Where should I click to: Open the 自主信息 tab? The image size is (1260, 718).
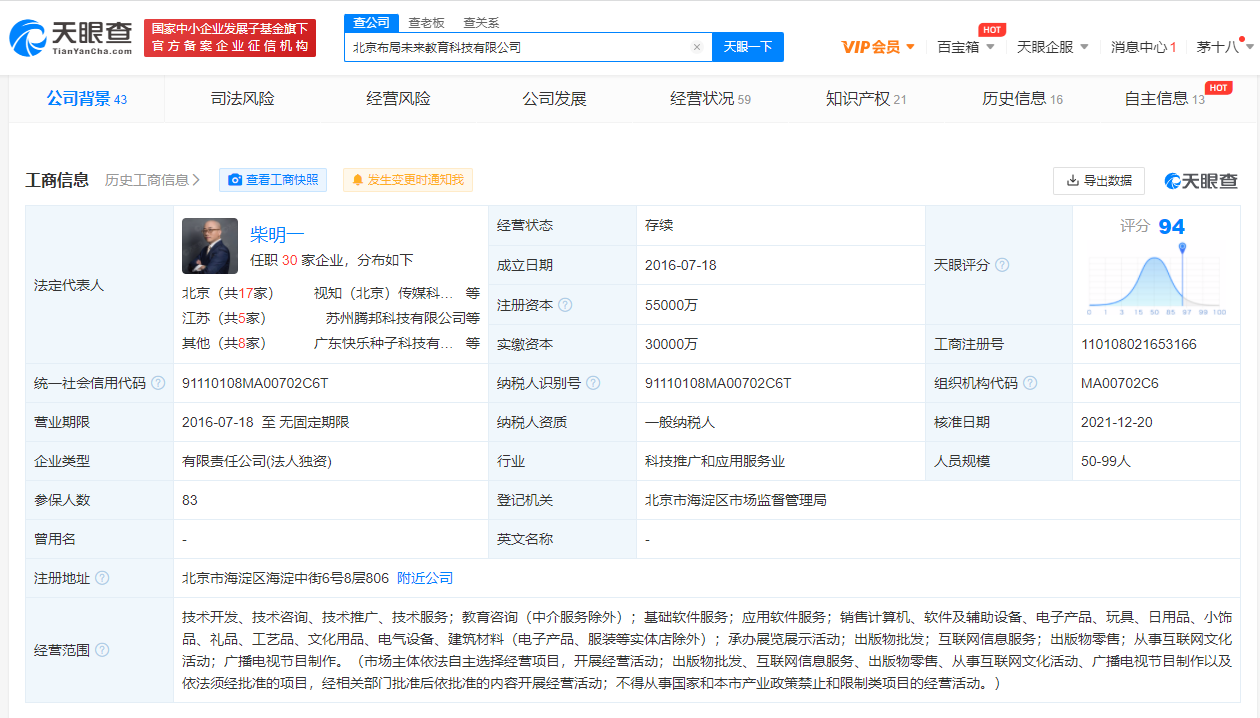1165,99
